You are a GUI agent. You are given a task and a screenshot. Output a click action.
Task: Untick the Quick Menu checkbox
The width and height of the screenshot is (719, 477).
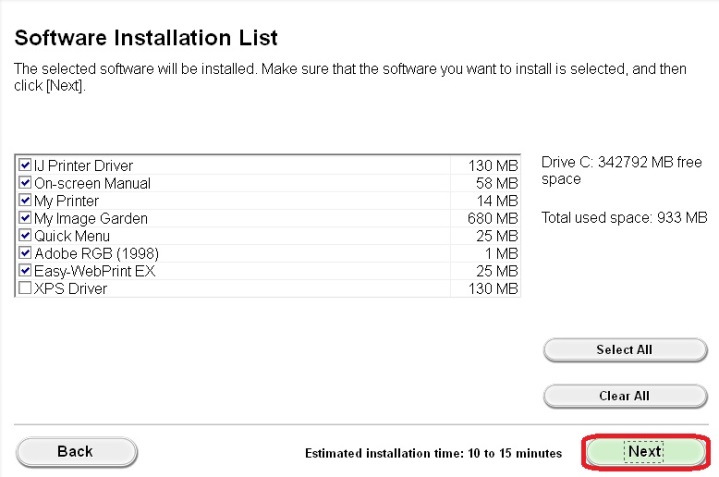point(25,236)
